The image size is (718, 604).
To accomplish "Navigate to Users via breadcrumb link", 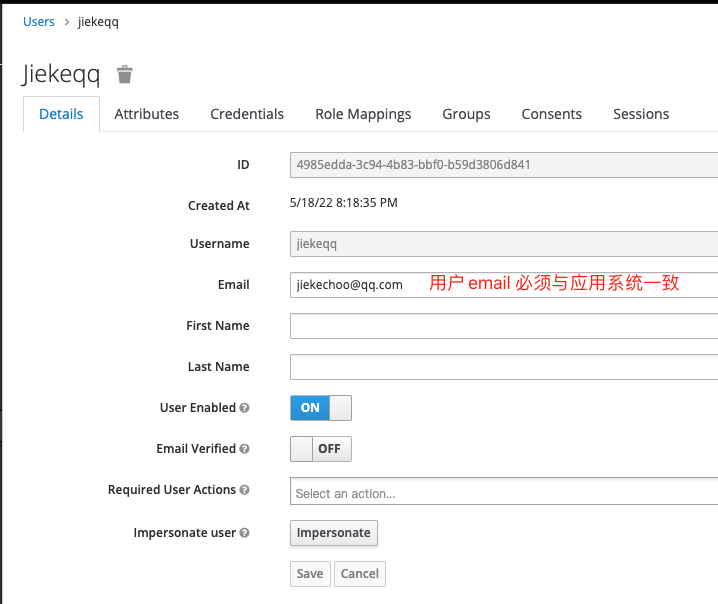I will (x=39, y=21).
